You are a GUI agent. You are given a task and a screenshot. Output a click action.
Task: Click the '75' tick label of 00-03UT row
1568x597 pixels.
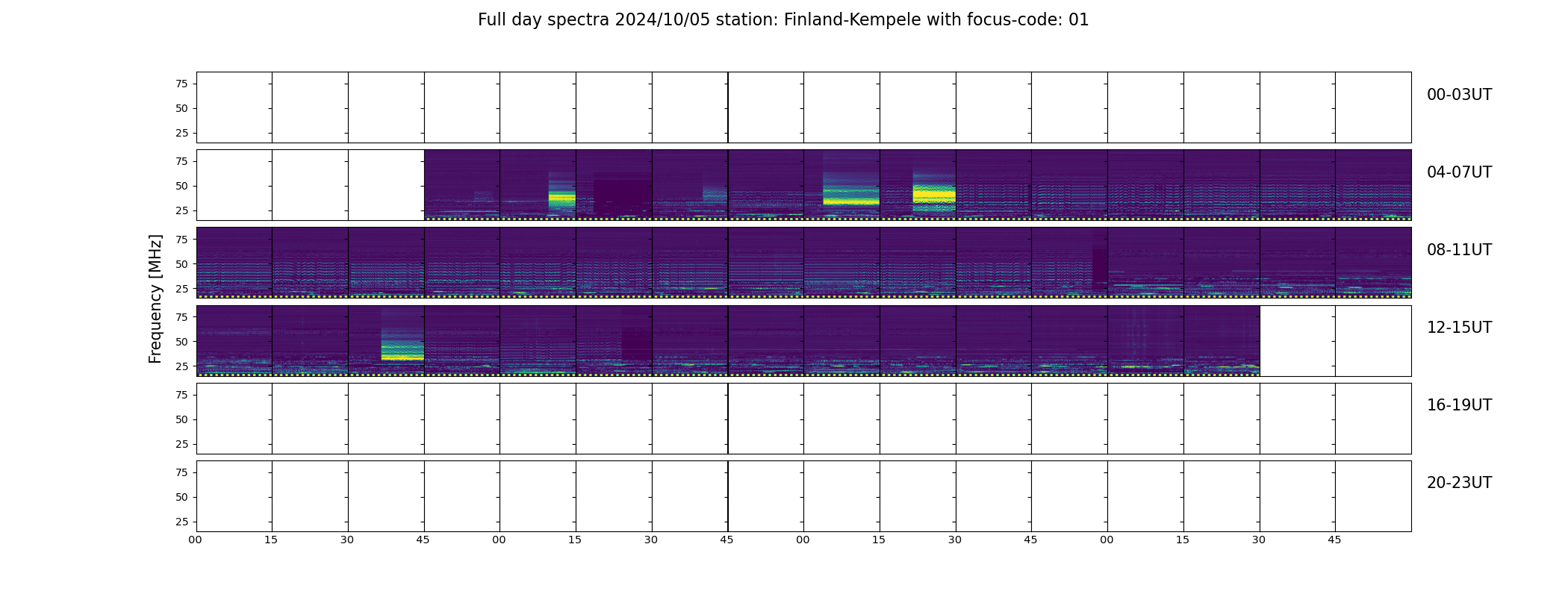click(181, 84)
